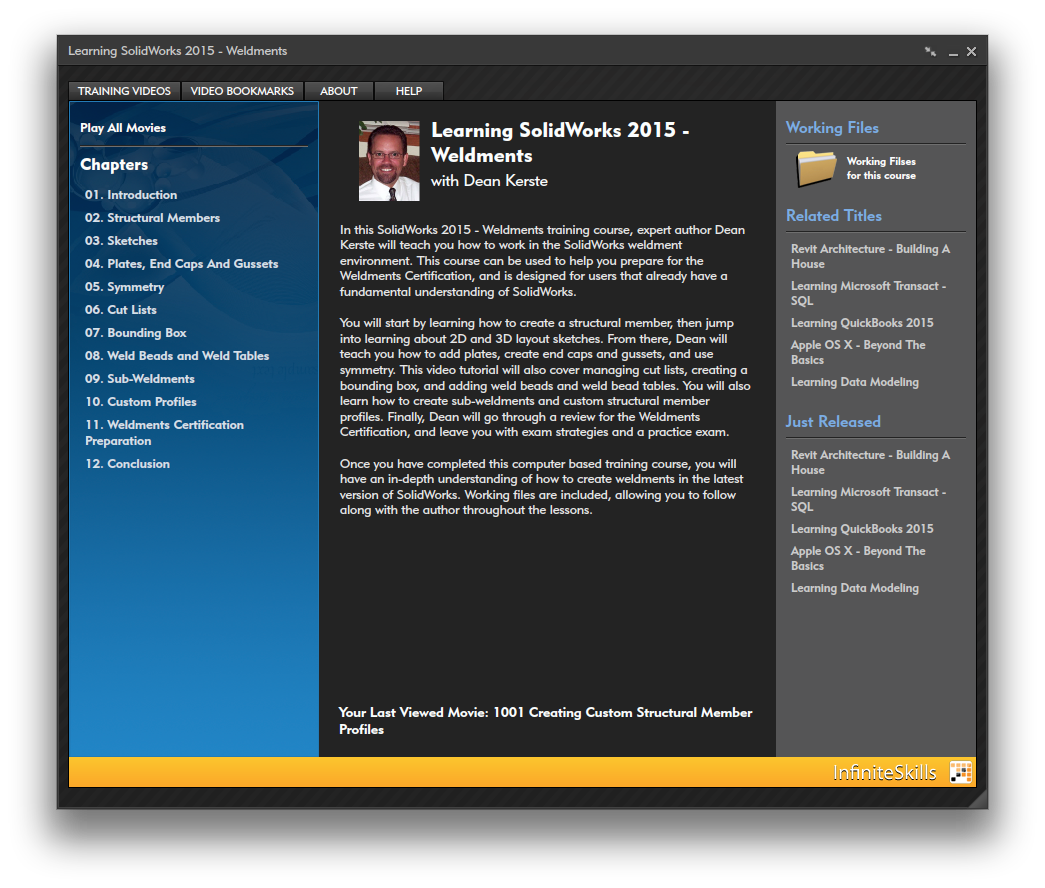Screen dimensions: 1045x888
Task: Open Learning QuickBooks 2015 under Related Titles
Action: click(862, 323)
